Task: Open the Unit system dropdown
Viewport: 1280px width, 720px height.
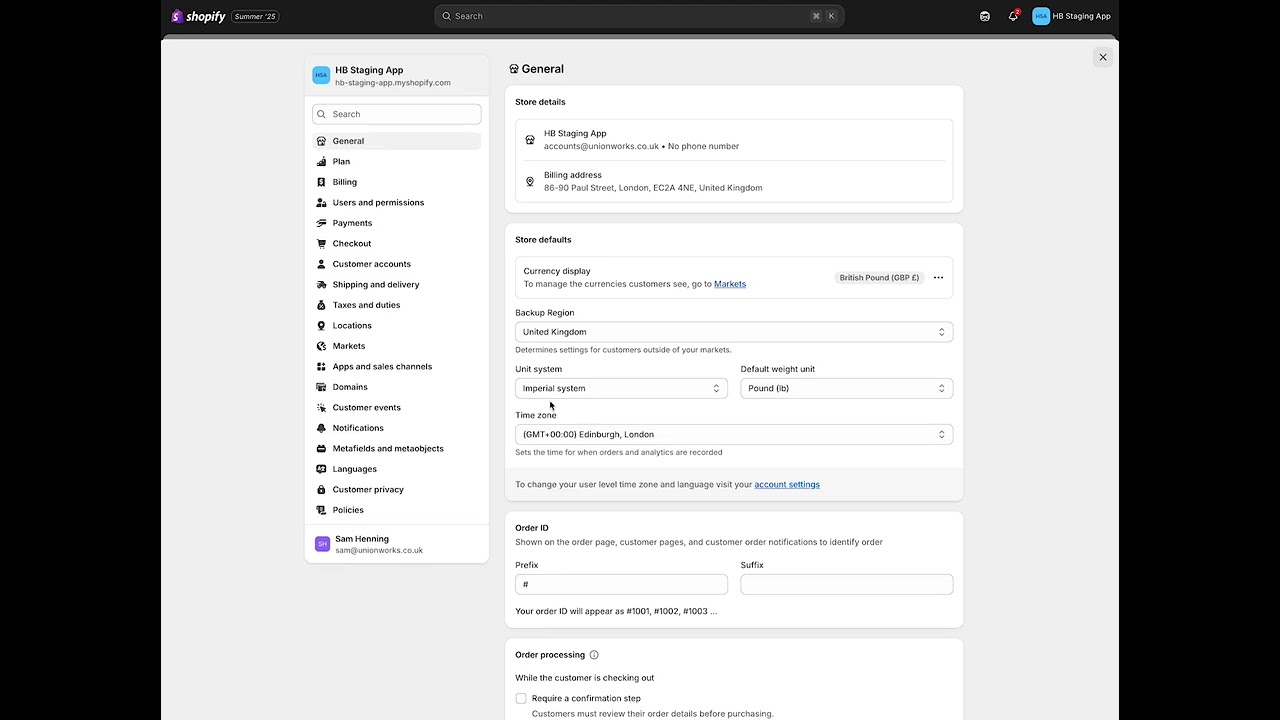Action: tap(621, 388)
